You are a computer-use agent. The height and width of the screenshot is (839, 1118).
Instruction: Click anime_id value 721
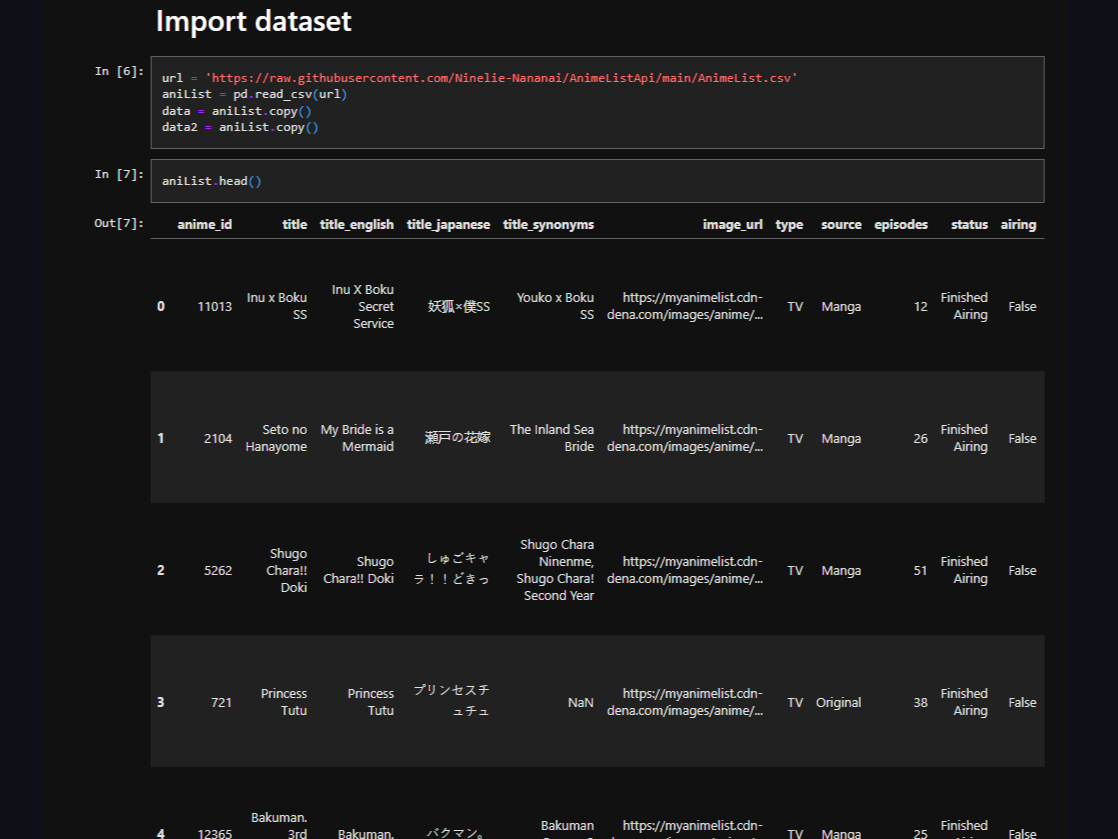pos(221,702)
